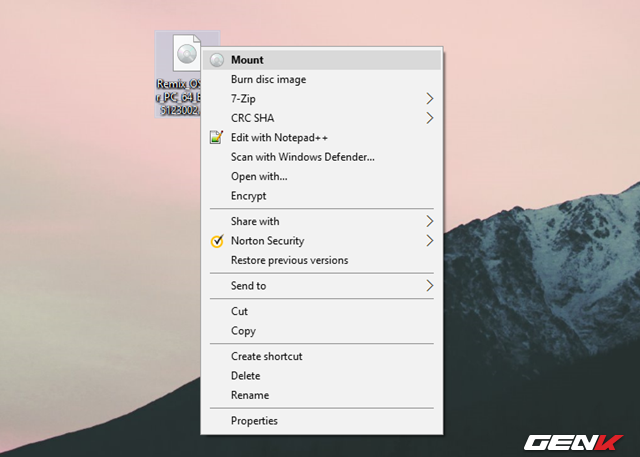Expand the Share with submenu arrow

(429, 221)
